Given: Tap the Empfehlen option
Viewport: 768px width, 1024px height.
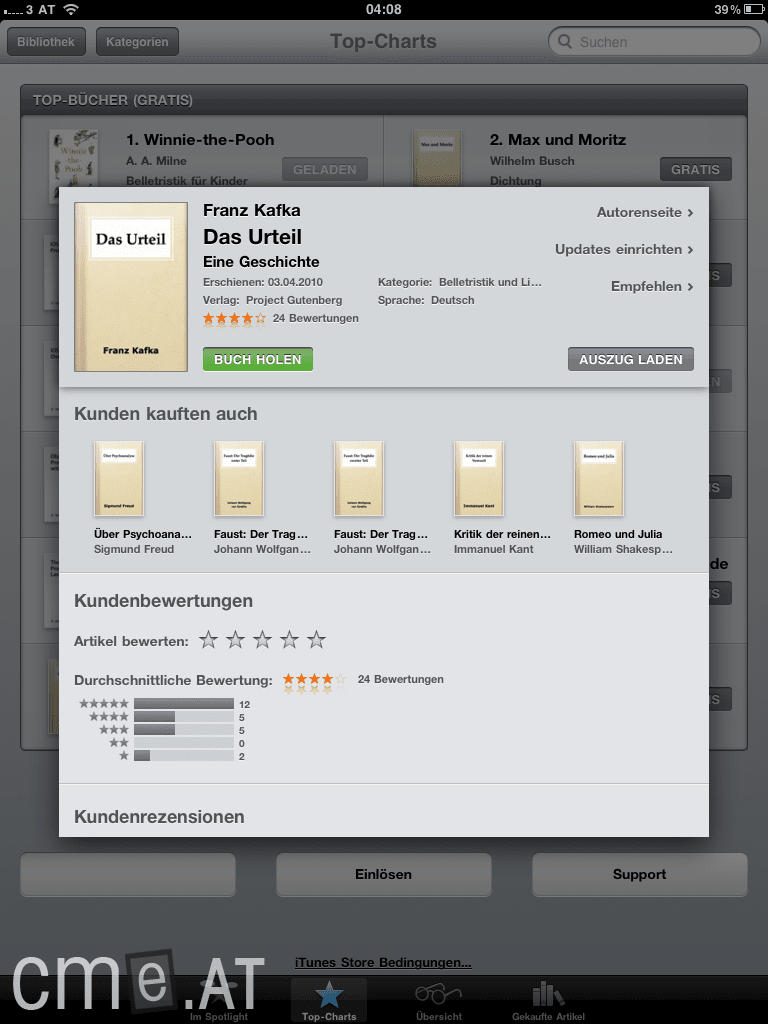Looking at the screenshot, I should [652, 286].
